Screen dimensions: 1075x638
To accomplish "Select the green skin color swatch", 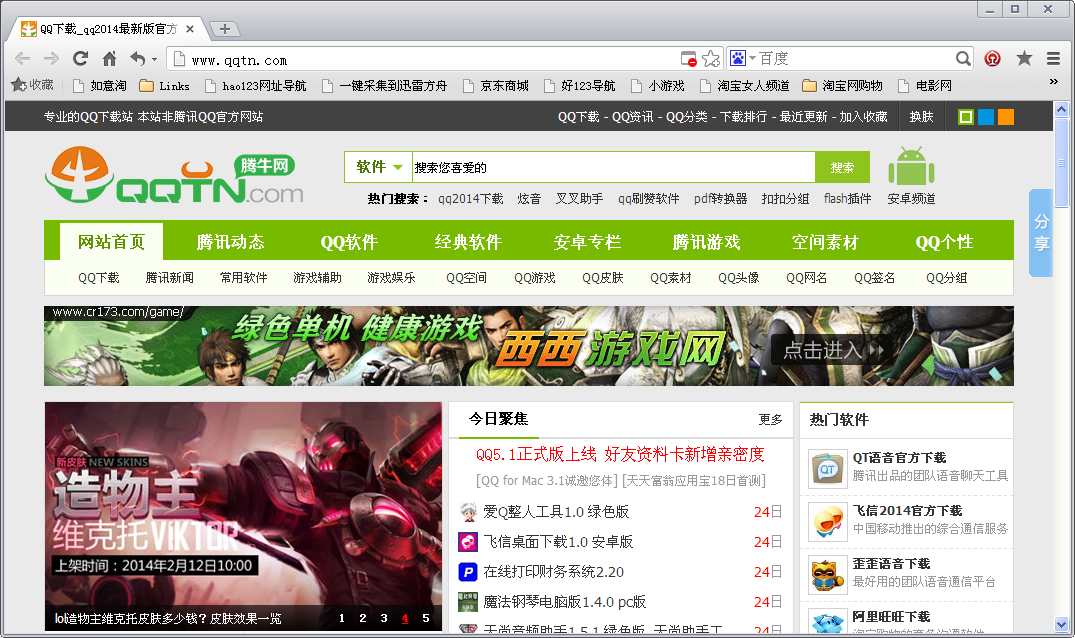I will pyautogui.click(x=965, y=116).
